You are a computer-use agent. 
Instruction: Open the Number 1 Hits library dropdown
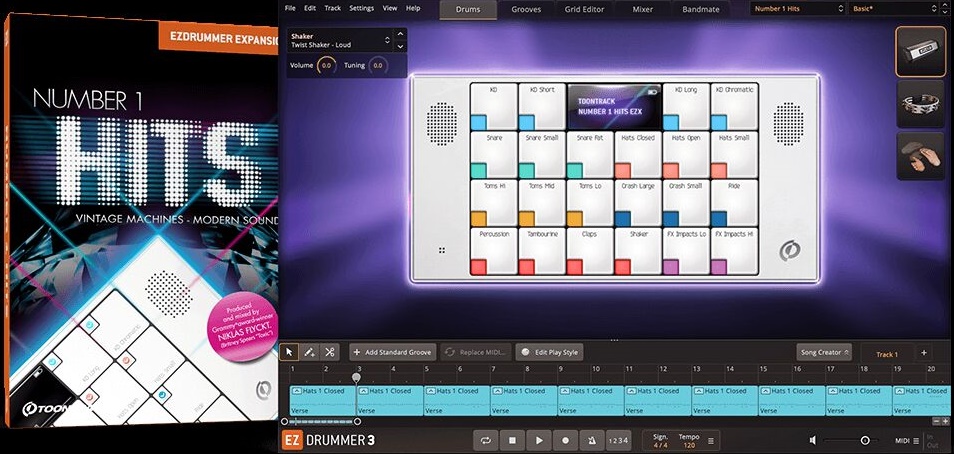pos(796,9)
